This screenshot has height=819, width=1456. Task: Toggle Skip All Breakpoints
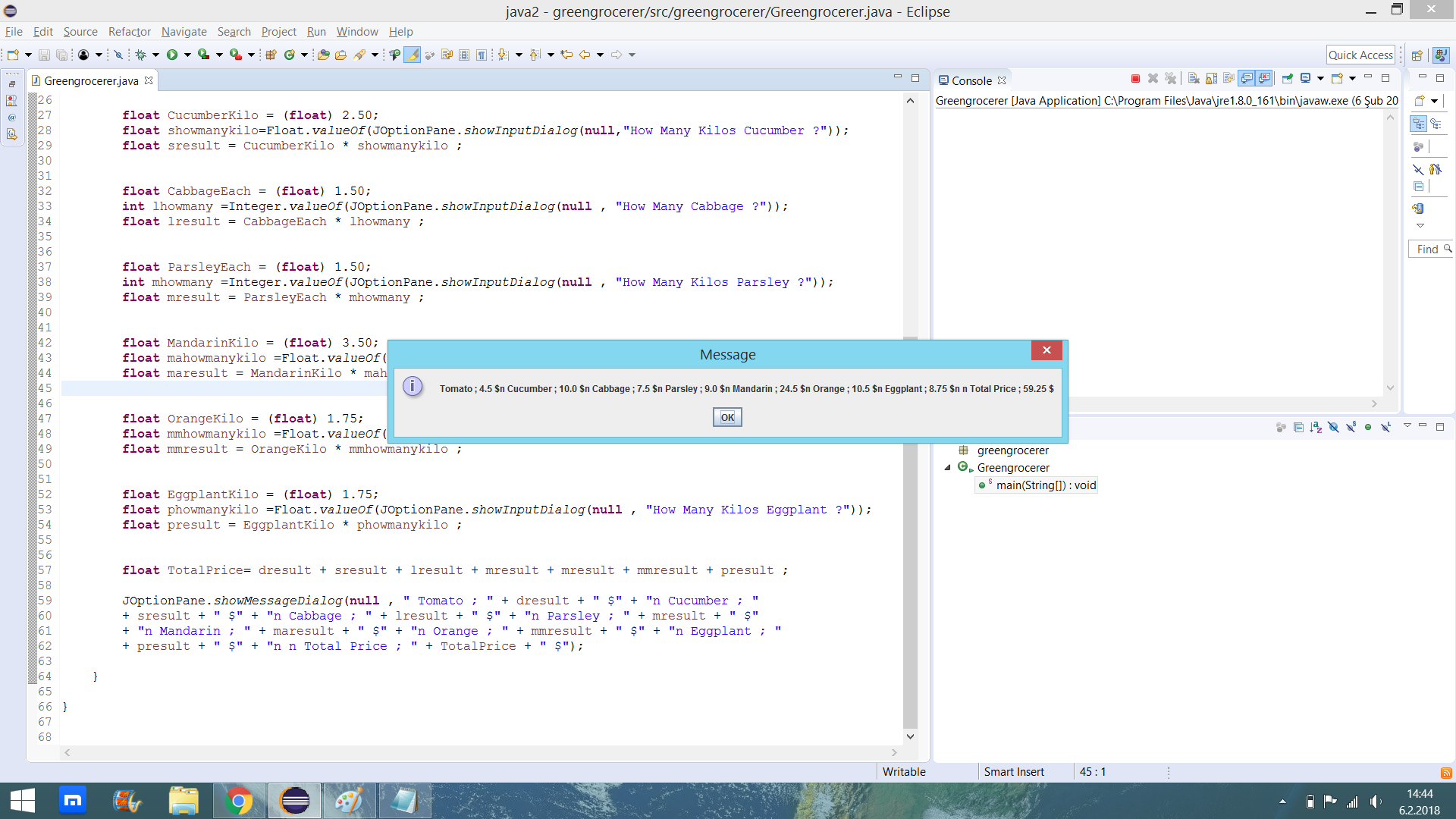(118, 55)
